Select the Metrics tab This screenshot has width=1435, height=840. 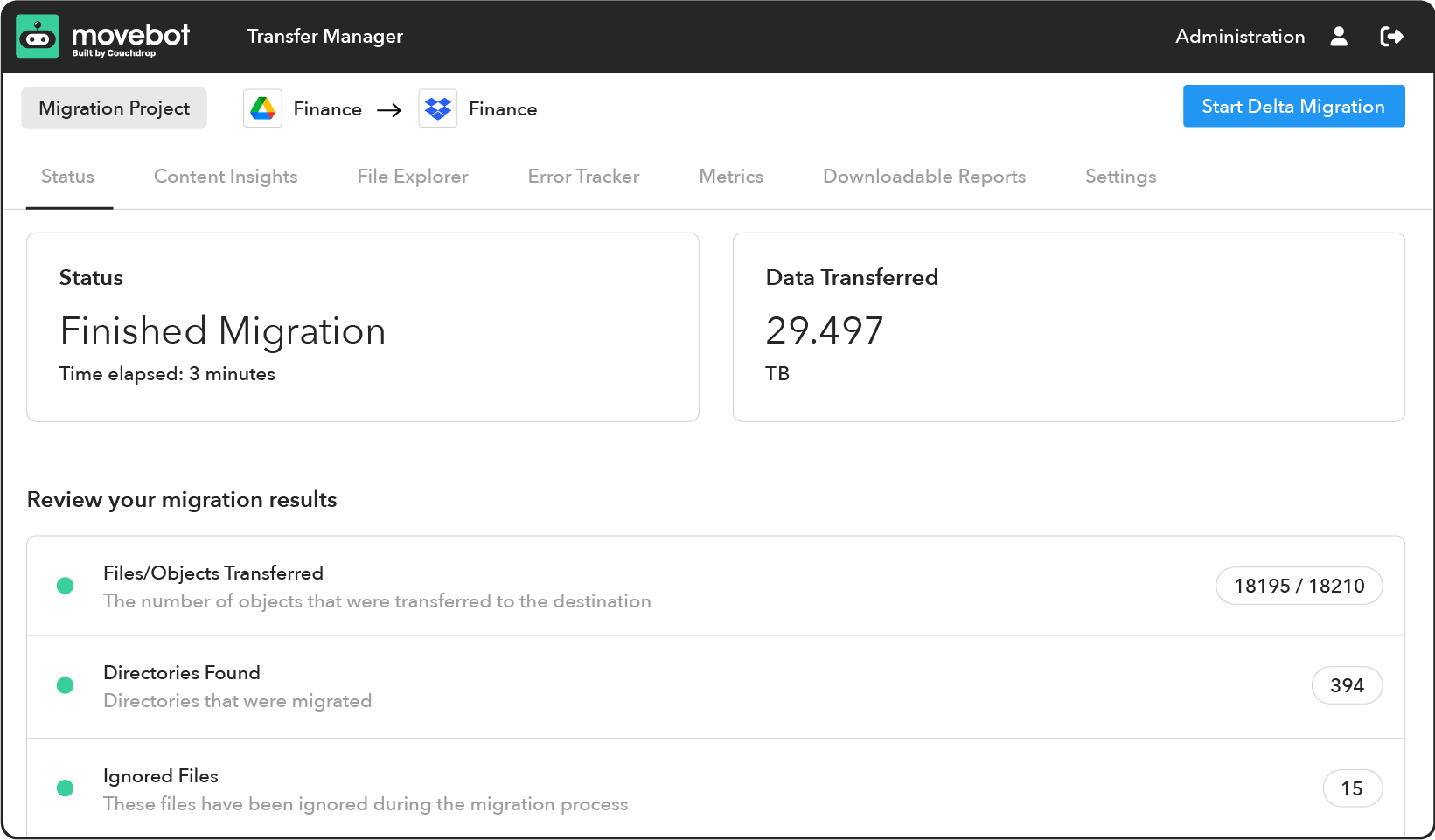pos(731,177)
